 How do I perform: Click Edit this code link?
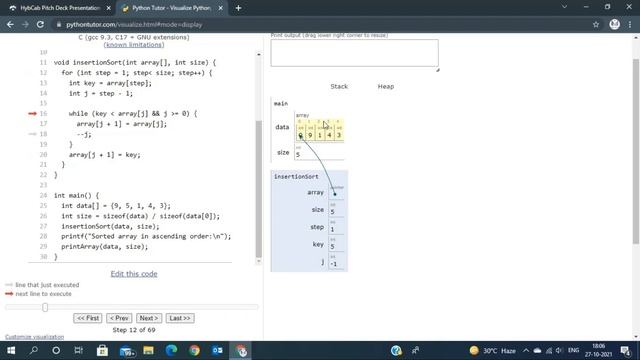click(x=134, y=274)
